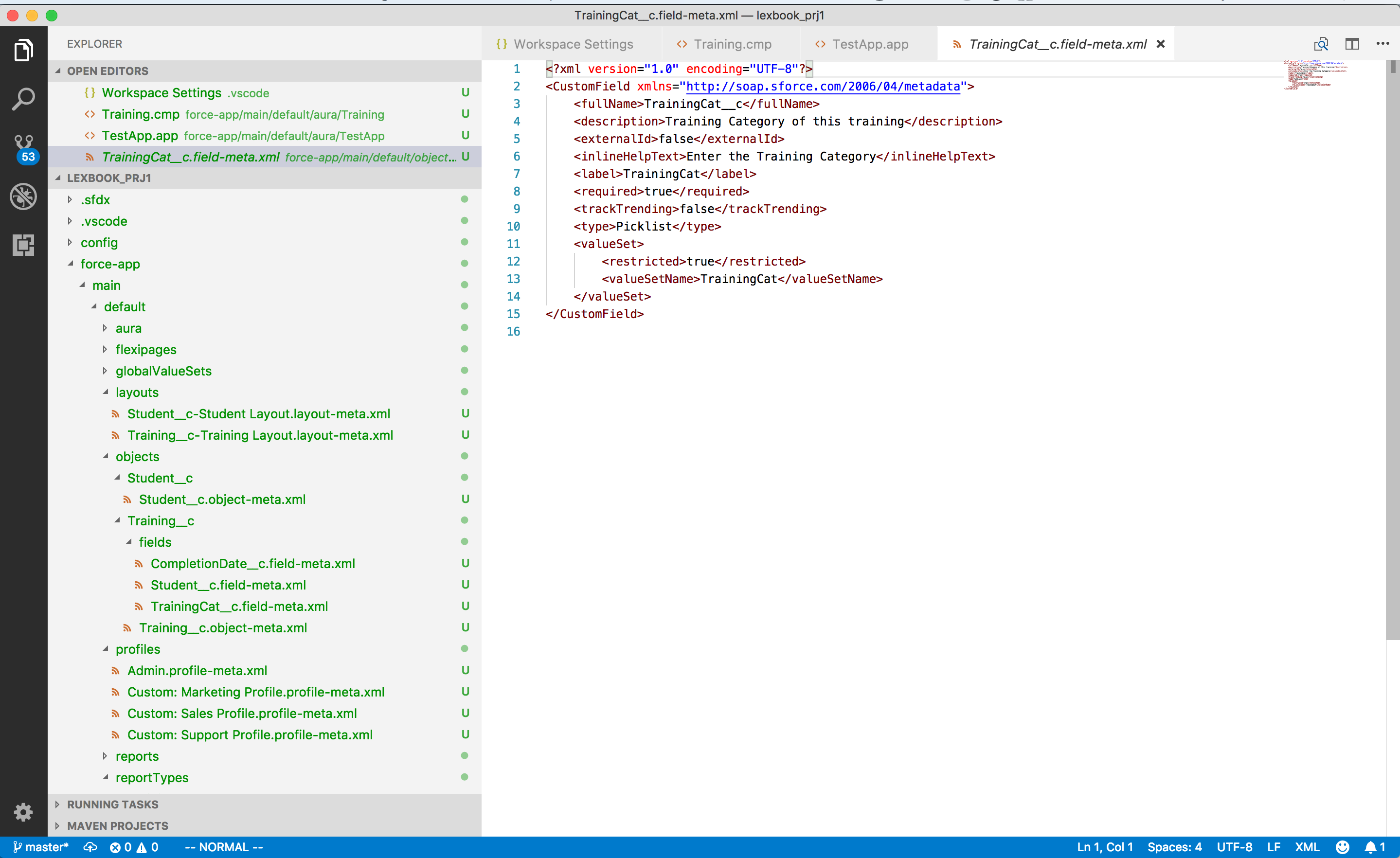Switch to the Workspace Settings tab
The height and width of the screenshot is (858, 1400).
coord(571,44)
